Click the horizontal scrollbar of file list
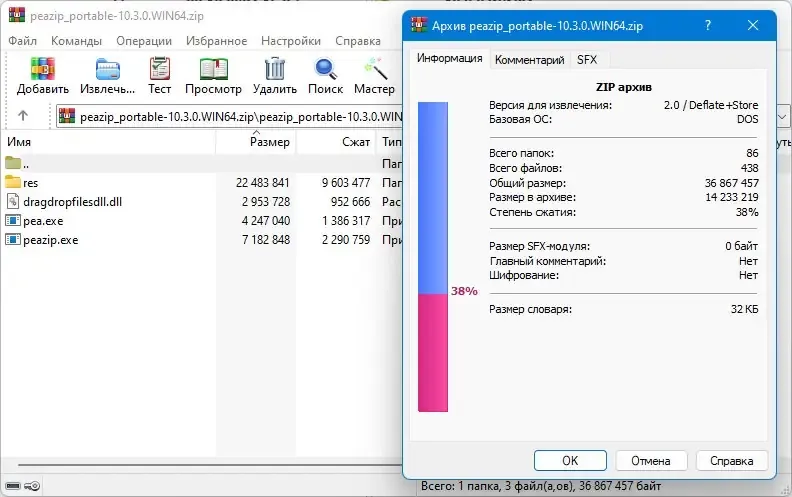The height and width of the screenshot is (497, 792). coord(210,465)
